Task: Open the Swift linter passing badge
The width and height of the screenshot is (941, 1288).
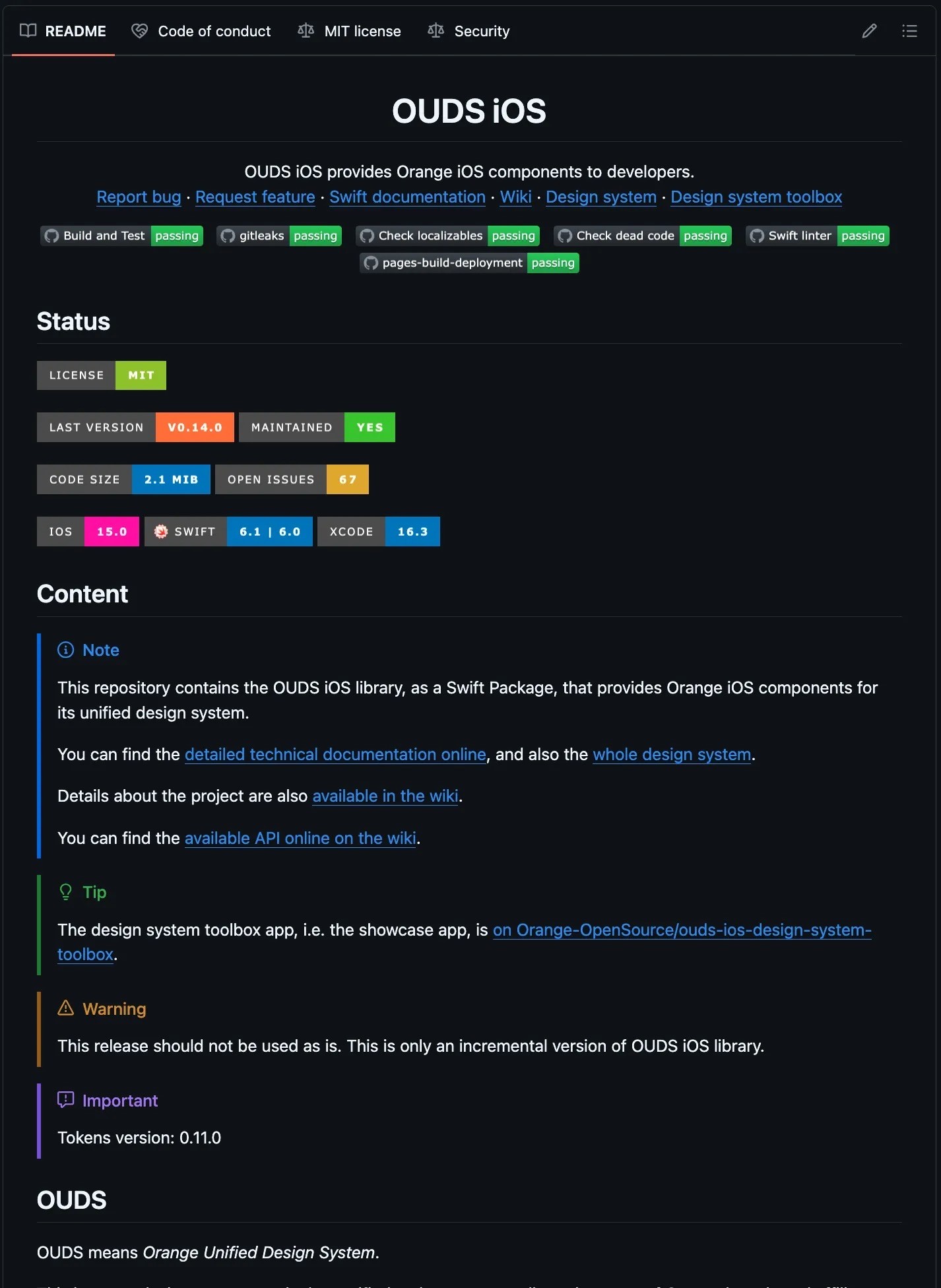Action: click(817, 236)
